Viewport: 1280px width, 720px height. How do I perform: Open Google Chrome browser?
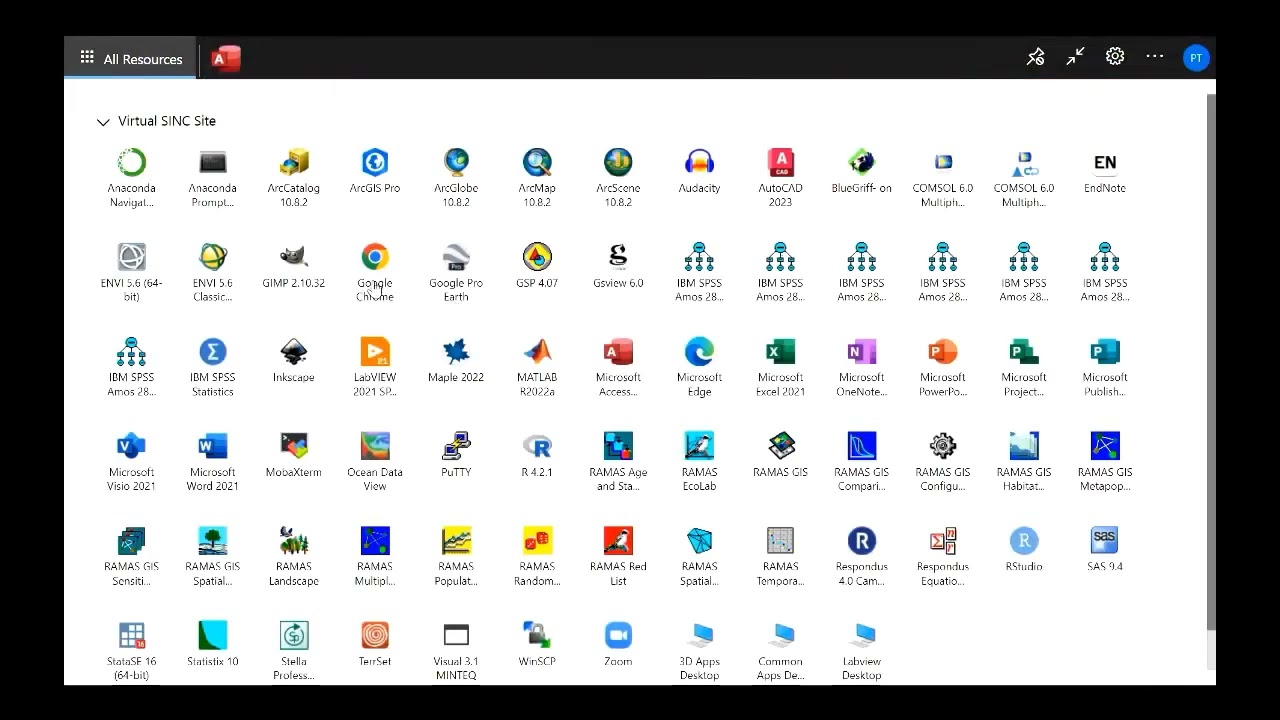375,272
